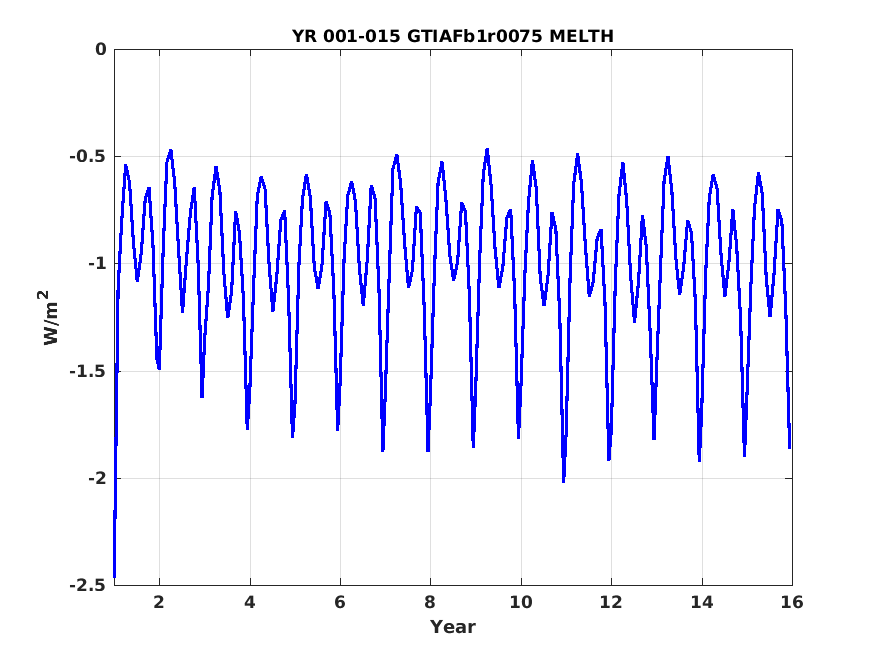Click the x-axis tick label '10'
The width and height of the screenshot is (875, 656).
[521, 602]
